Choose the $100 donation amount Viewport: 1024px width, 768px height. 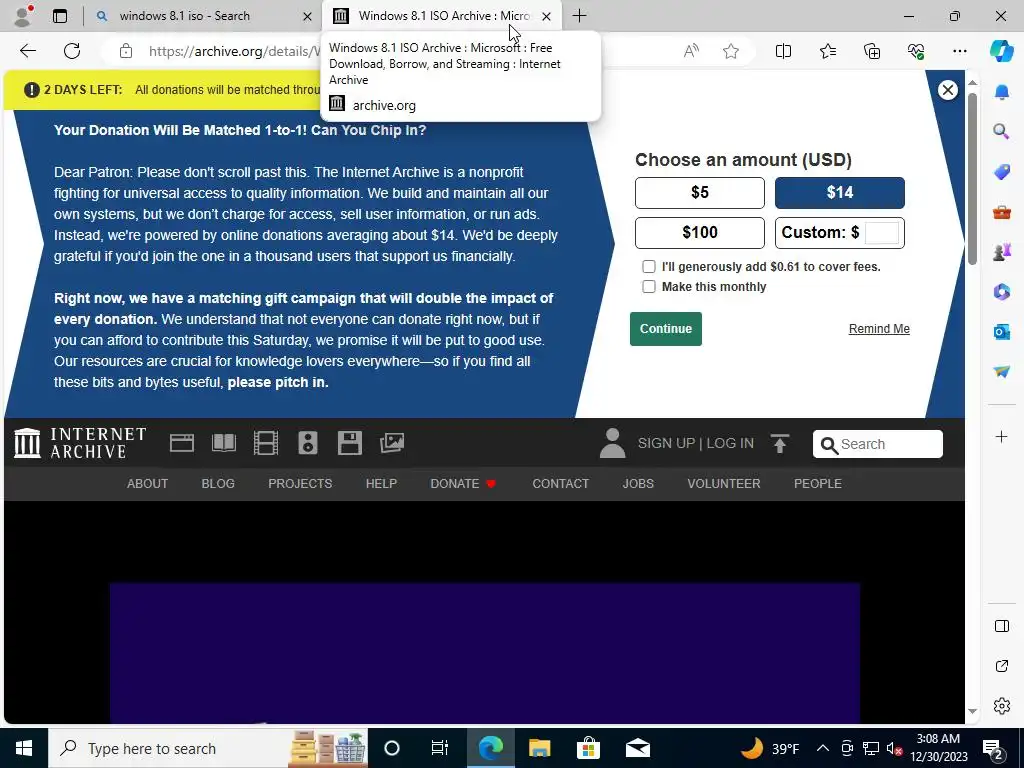(699, 232)
